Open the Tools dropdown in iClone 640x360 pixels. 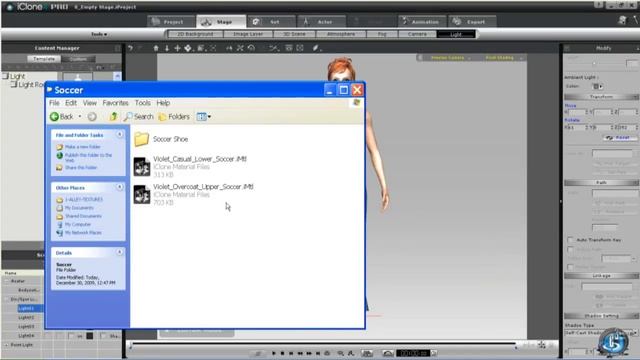coord(99,34)
